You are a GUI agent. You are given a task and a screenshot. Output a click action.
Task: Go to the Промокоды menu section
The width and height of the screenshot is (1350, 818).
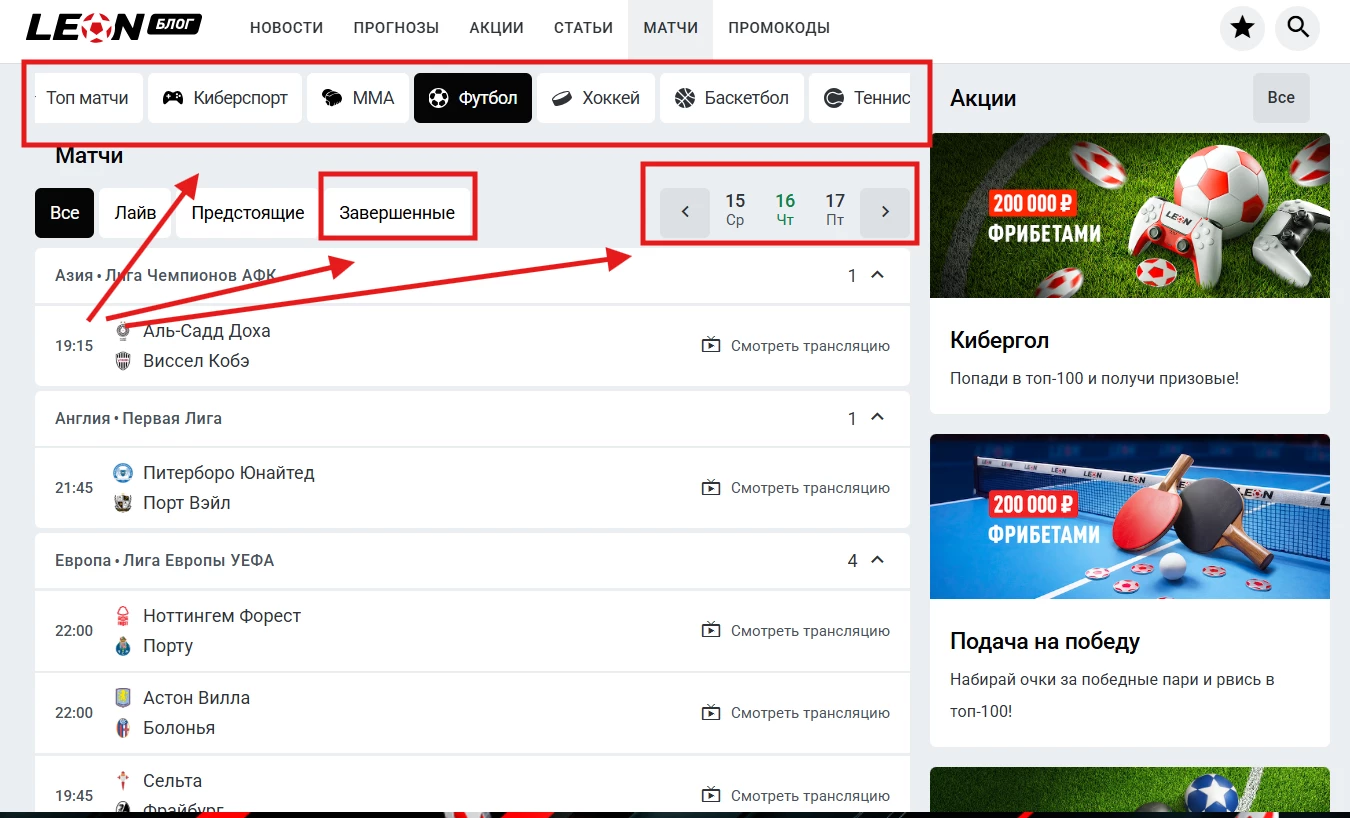[x=778, y=28]
